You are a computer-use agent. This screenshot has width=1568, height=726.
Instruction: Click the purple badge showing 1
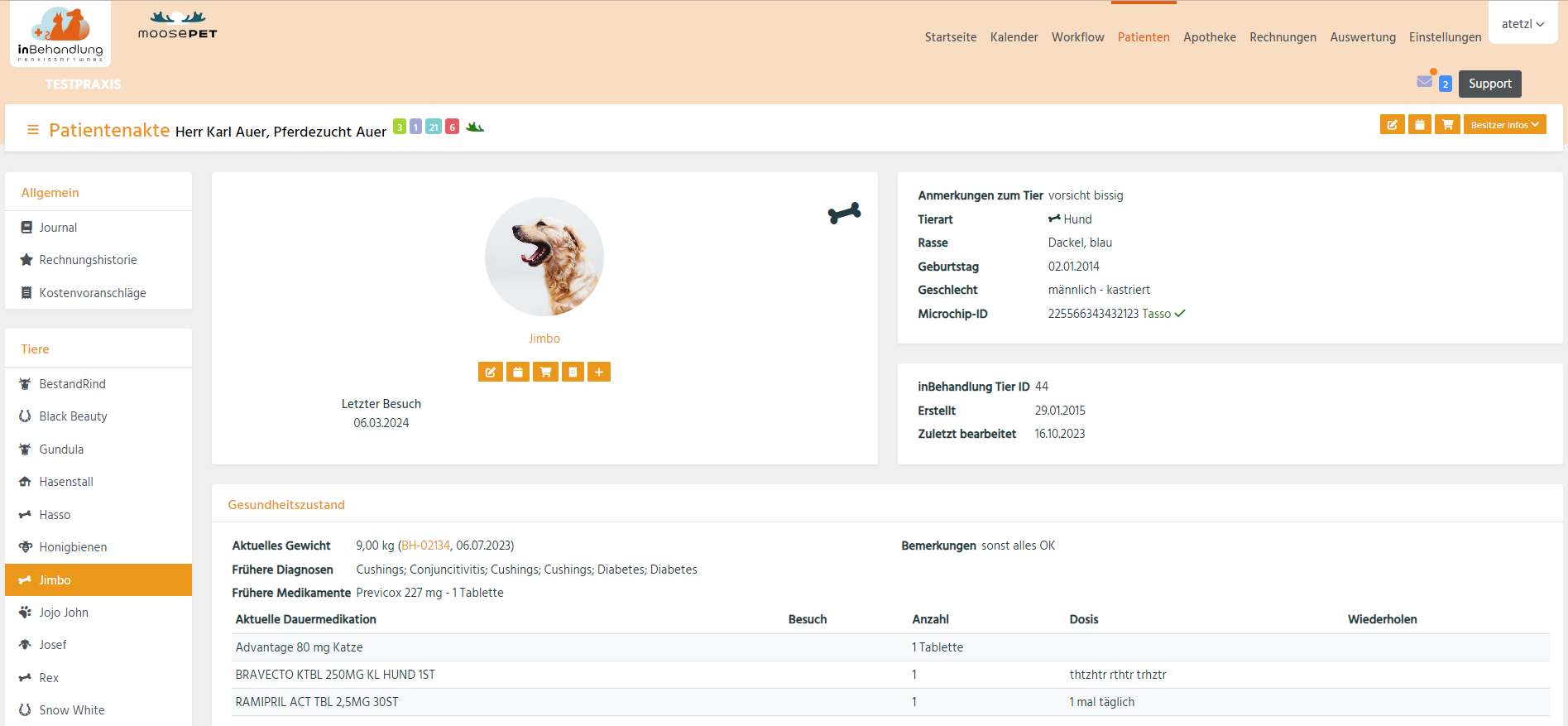[x=416, y=127]
